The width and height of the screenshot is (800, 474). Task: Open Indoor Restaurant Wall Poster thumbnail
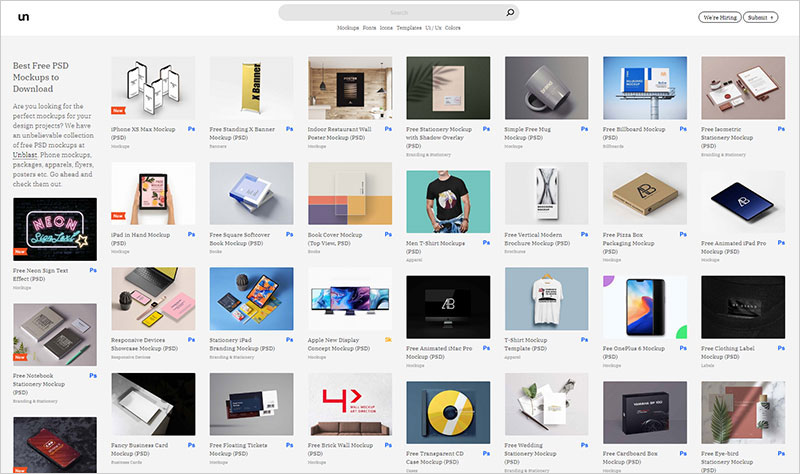pyautogui.click(x=350, y=88)
